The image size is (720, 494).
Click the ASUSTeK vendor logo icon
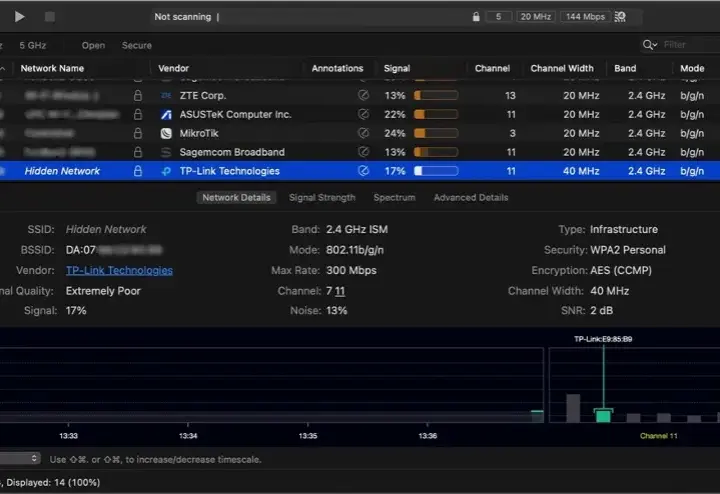(x=166, y=114)
